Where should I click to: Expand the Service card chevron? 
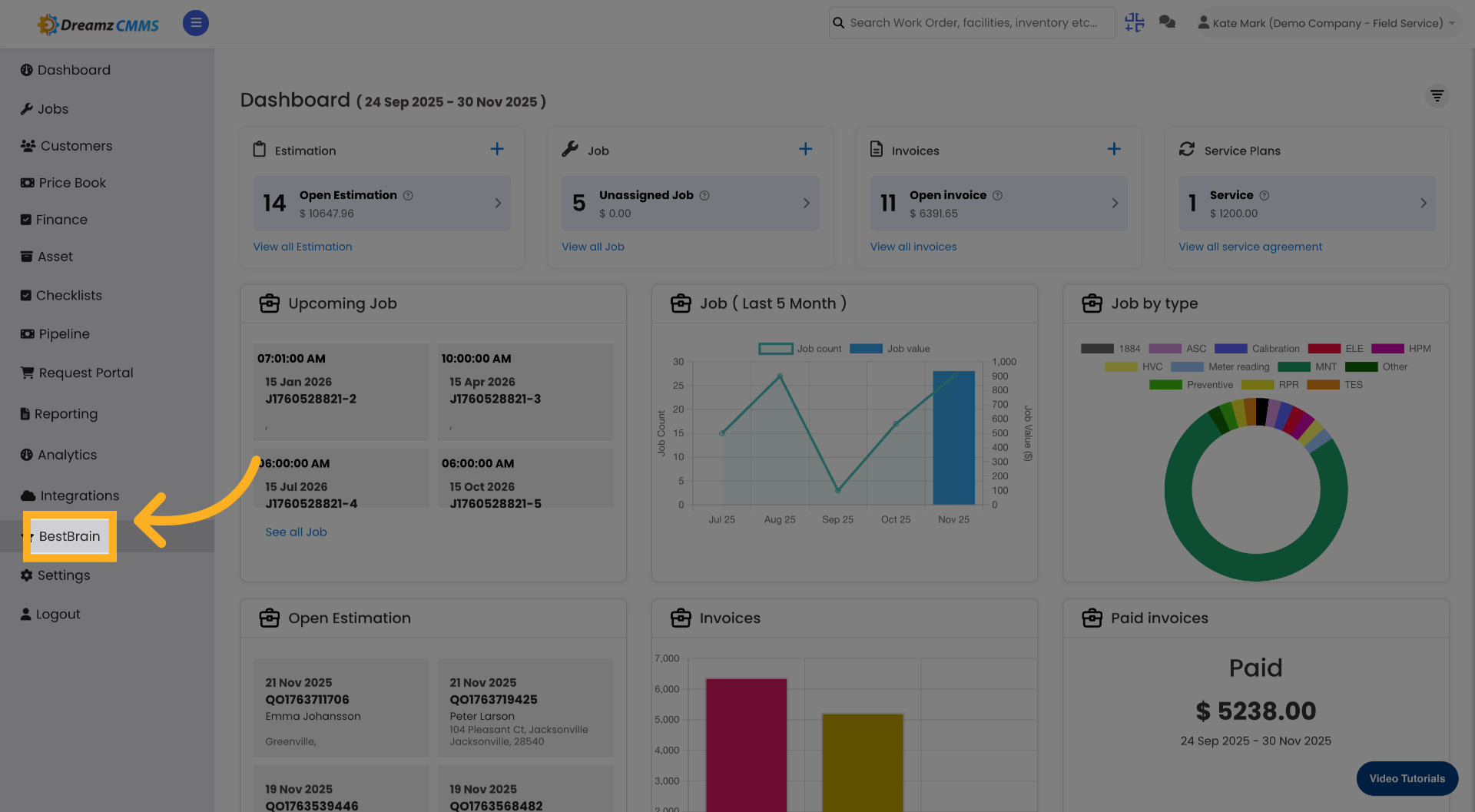point(1424,203)
